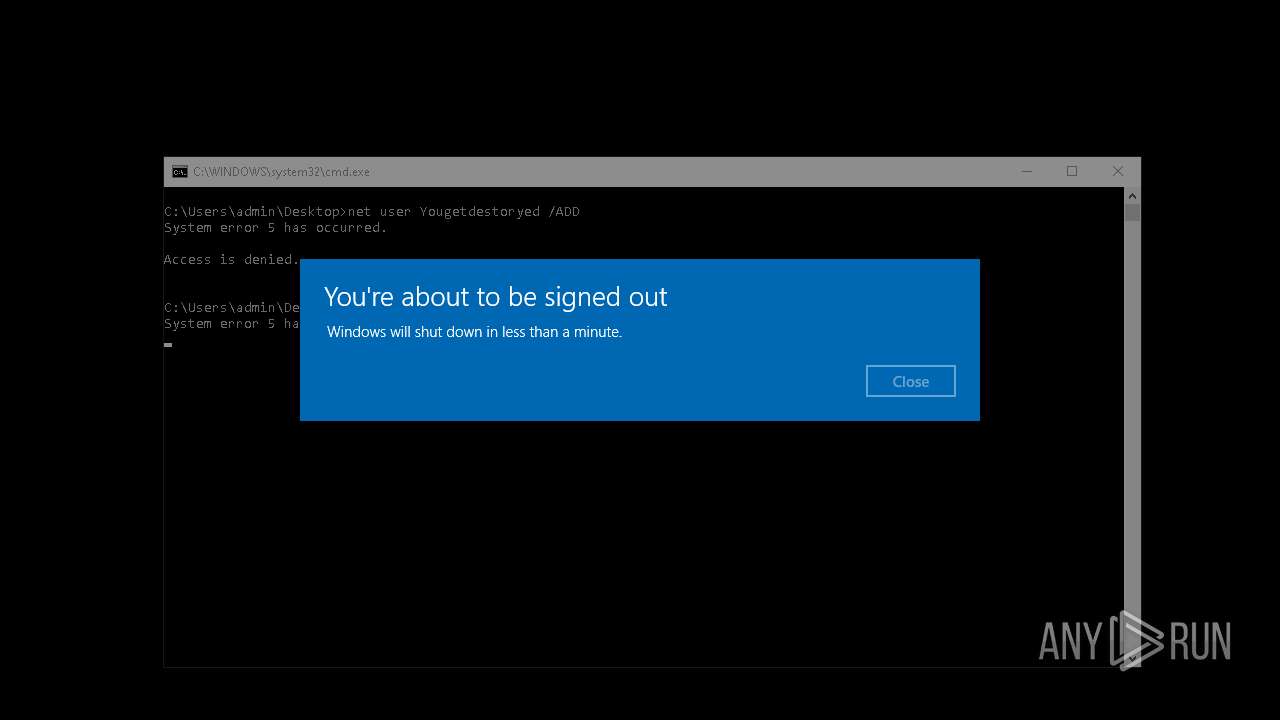Viewport: 1280px width, 720px height.
Task: Click the cmd scrollbar down arrow
Action: click(x=1132, y=658)
